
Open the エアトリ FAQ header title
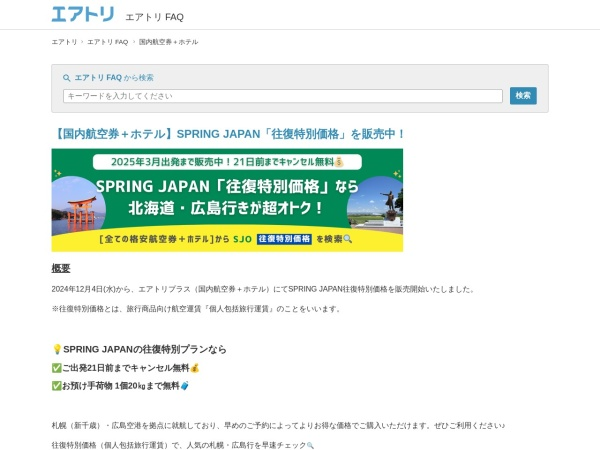click(155, 17)
